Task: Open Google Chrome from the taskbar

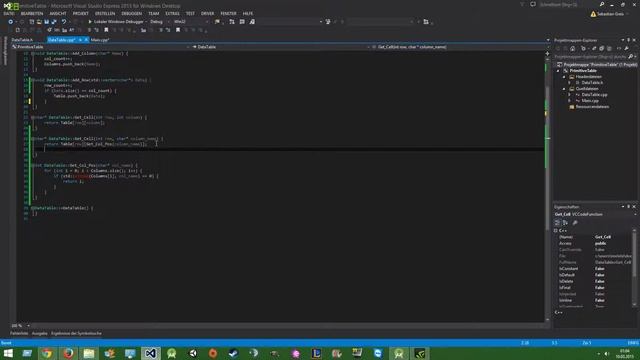Action: pos(47,353)
